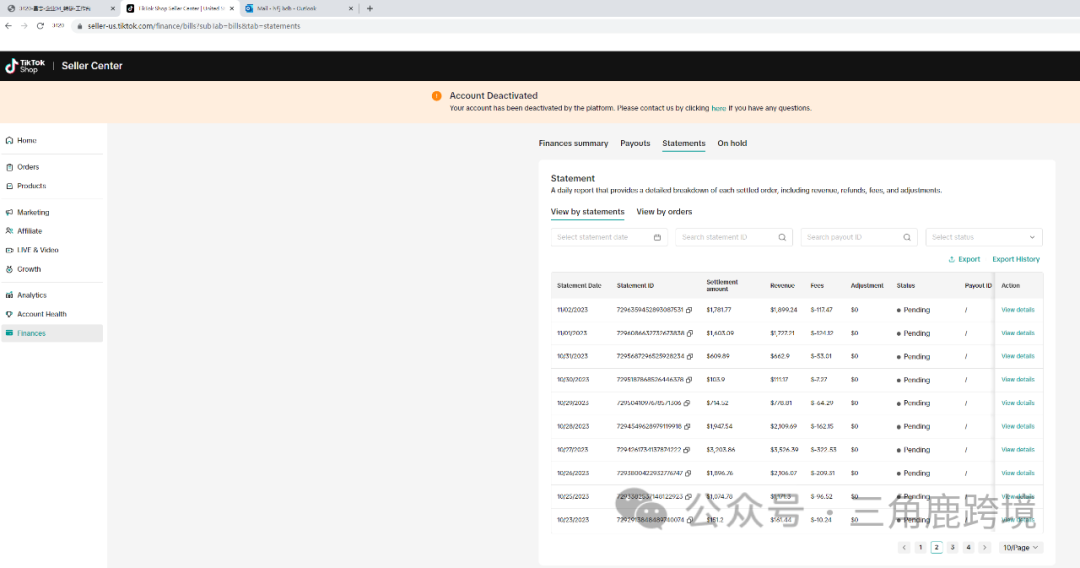Switch to the Finances summary tab

click(x=573, y=143)
